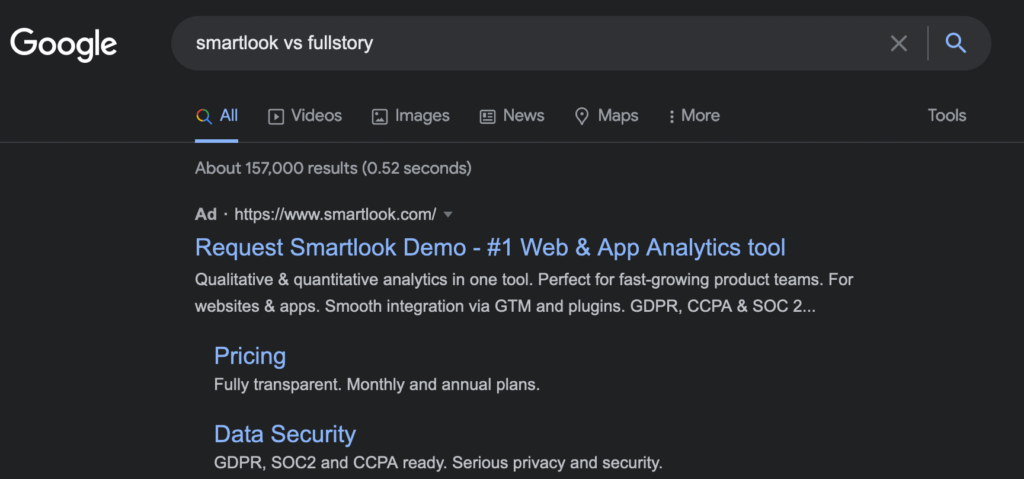
Task: Open Request Smartlook Demo ad link
Action: (x=490, y=248)
